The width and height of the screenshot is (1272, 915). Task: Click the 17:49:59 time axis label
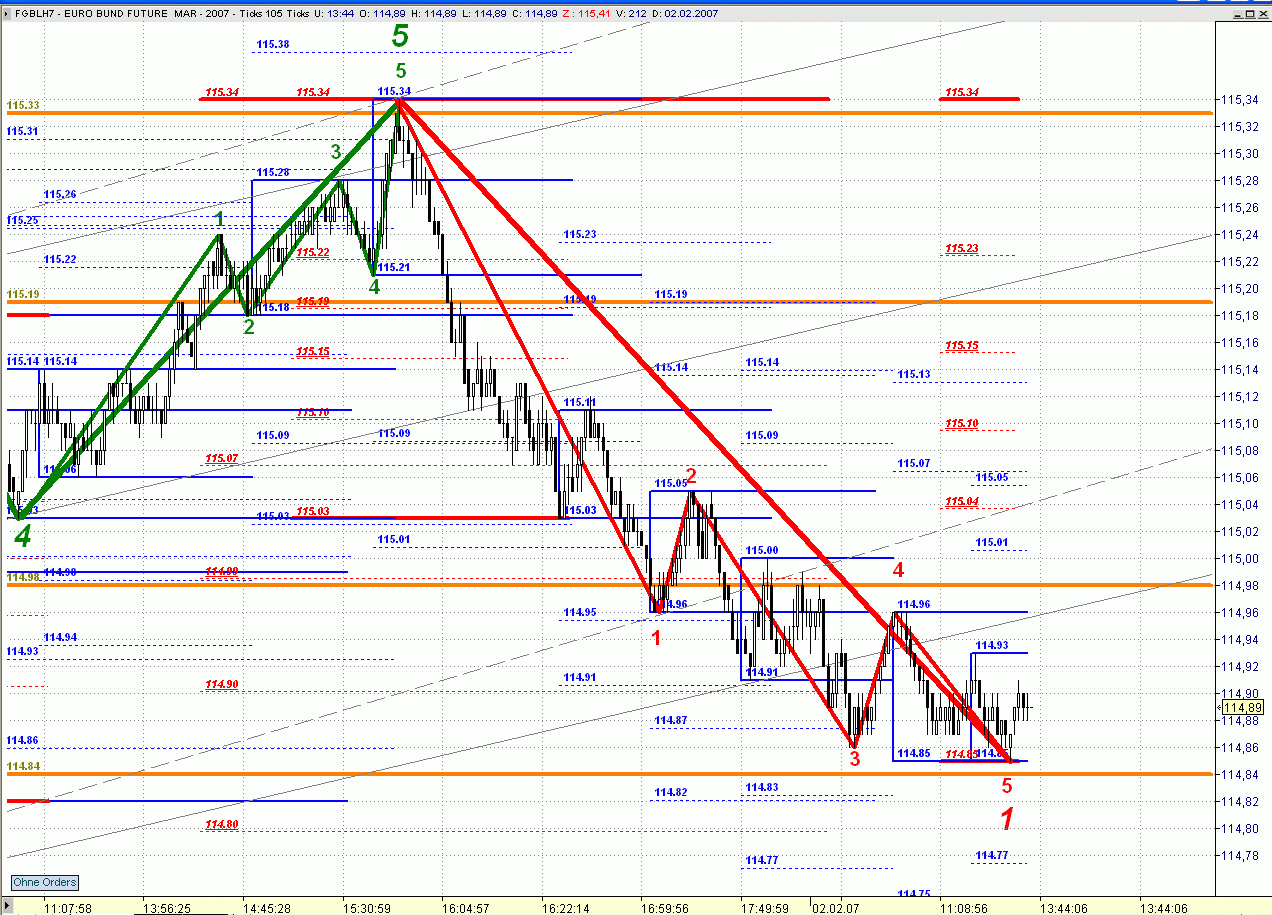[766, 908]
